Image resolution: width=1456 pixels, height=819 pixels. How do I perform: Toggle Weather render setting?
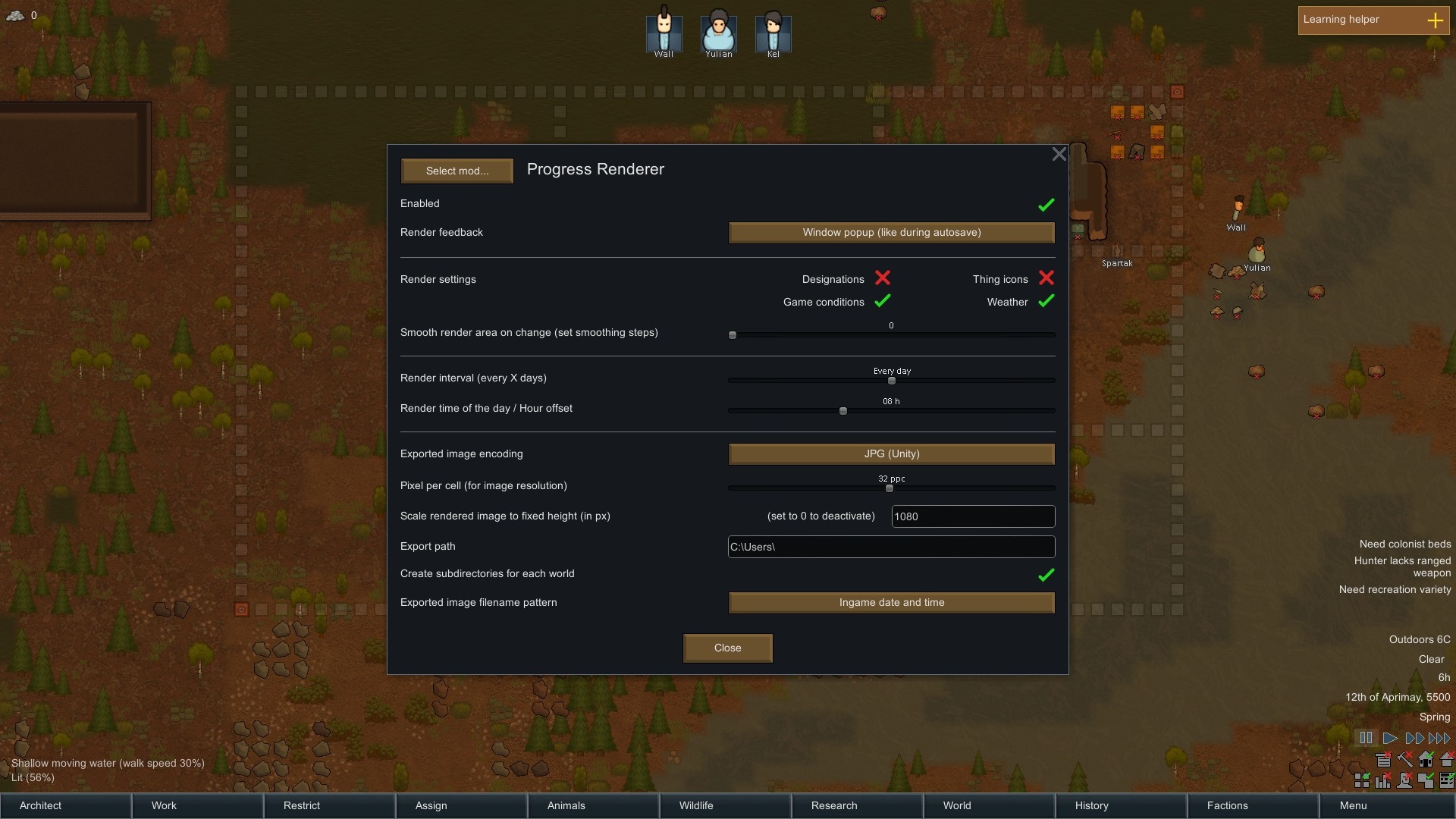tap(1045, 302)
